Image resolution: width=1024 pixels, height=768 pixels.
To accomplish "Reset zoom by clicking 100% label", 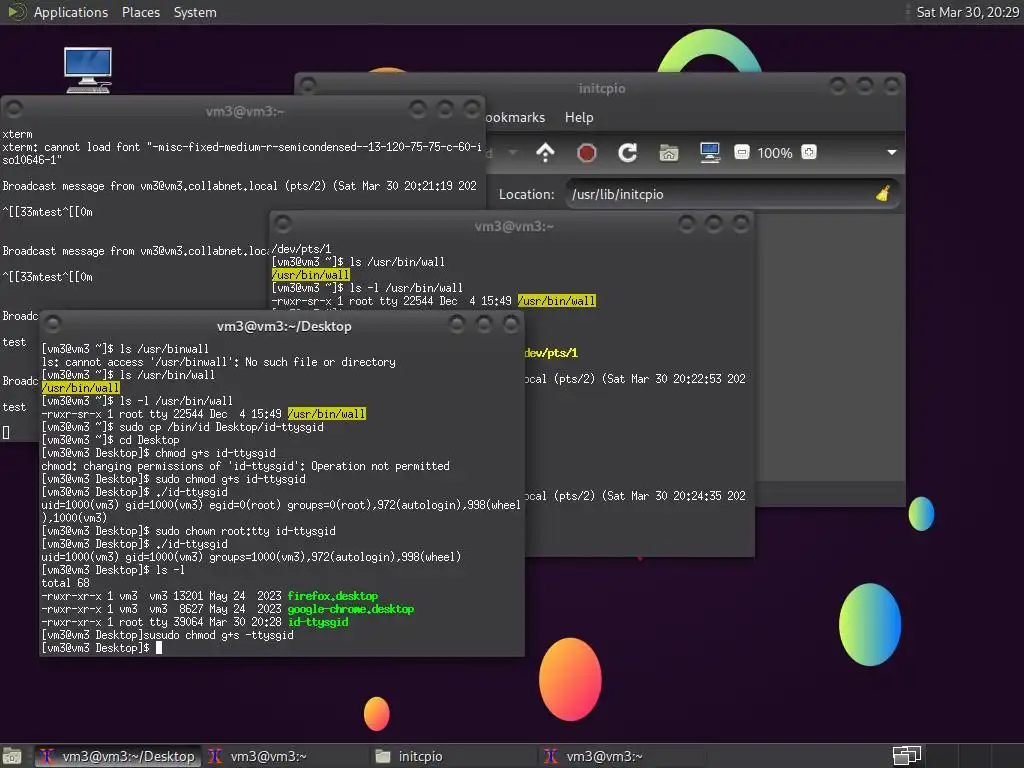I will [775, 153].
